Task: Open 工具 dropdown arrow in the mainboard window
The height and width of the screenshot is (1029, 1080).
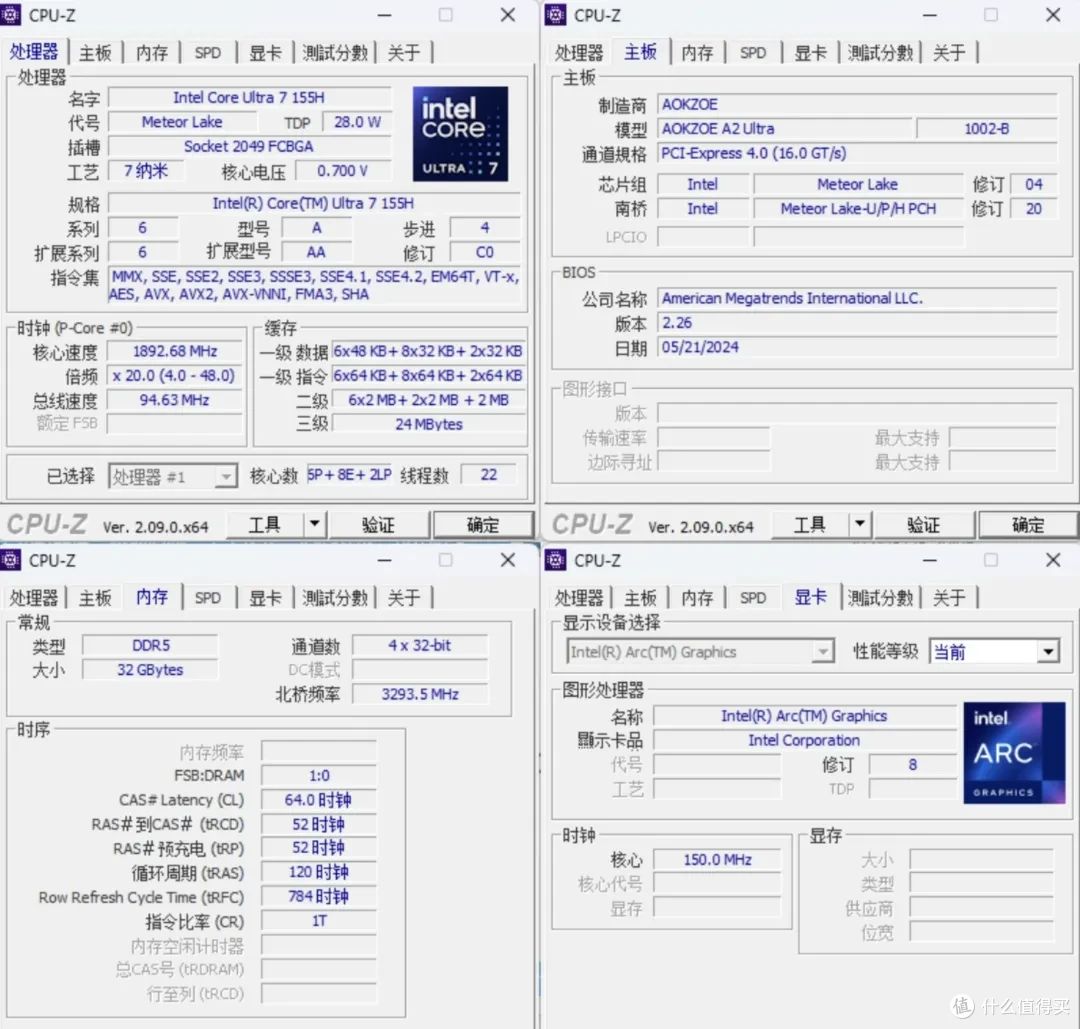Action: click(x=860, y=524)
